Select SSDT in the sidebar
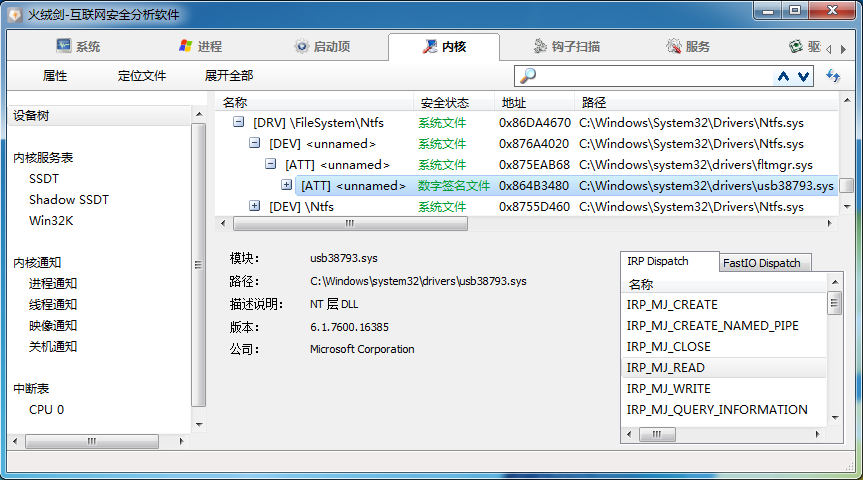This screenshot has height=480, width=863. [x=44, y=179]
